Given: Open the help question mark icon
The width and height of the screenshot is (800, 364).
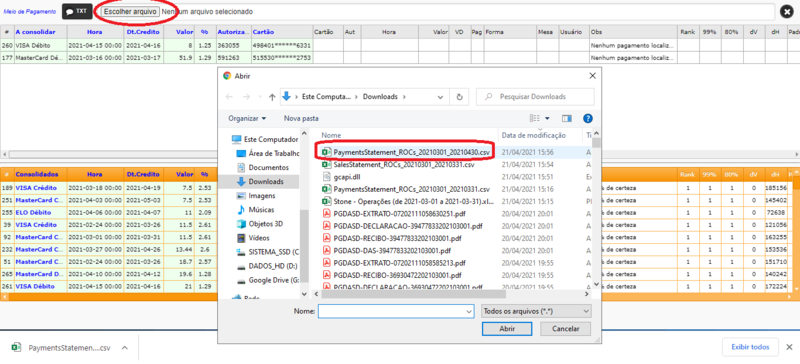Looking at the screenshot, I should (x=588, y=118).
